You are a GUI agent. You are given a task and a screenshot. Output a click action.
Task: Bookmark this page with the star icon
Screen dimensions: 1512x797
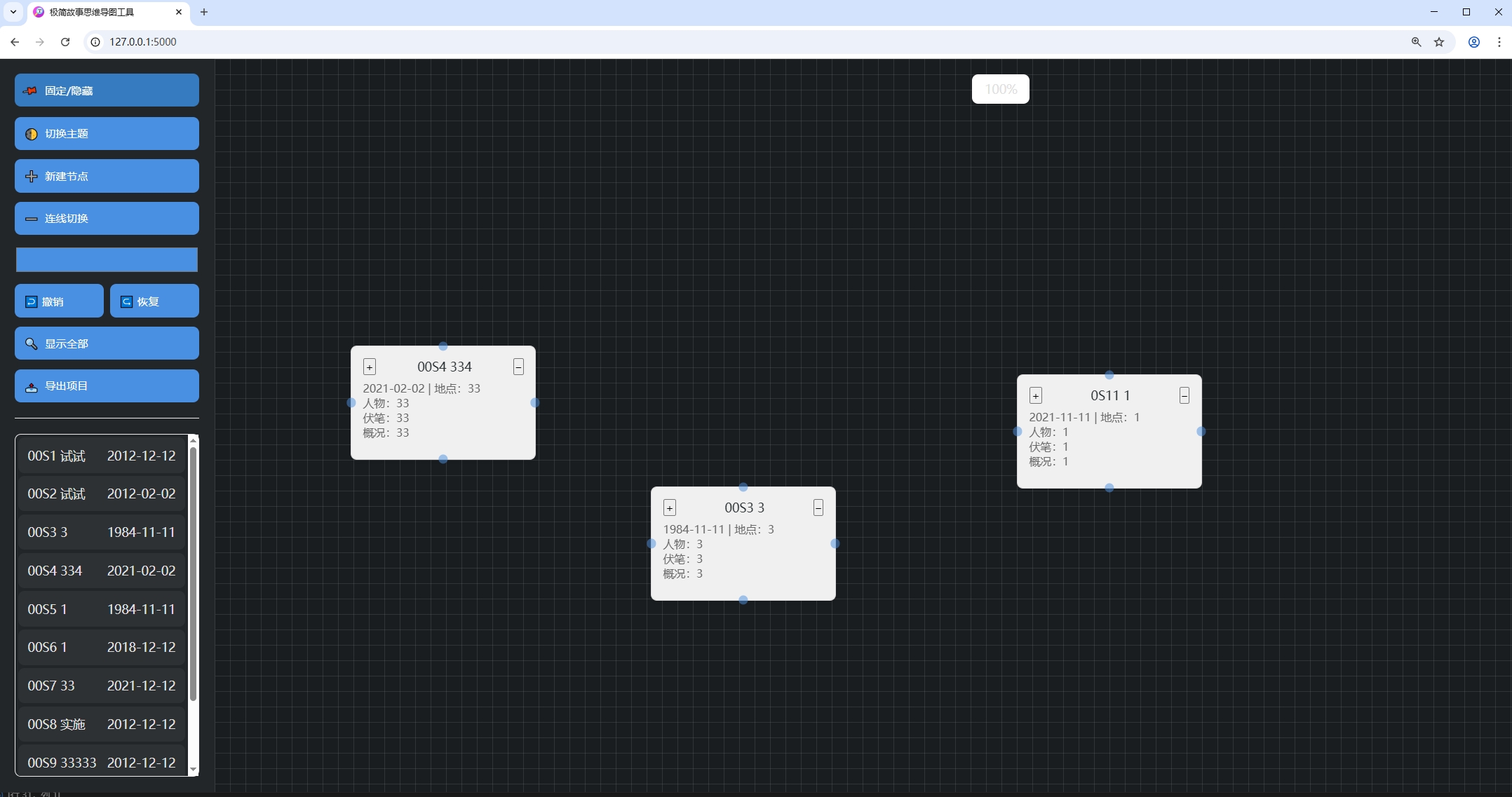(1439, 42)
